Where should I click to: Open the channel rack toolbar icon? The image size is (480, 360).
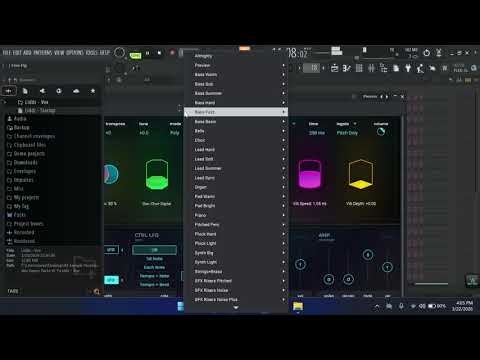(x=359, y=68)
